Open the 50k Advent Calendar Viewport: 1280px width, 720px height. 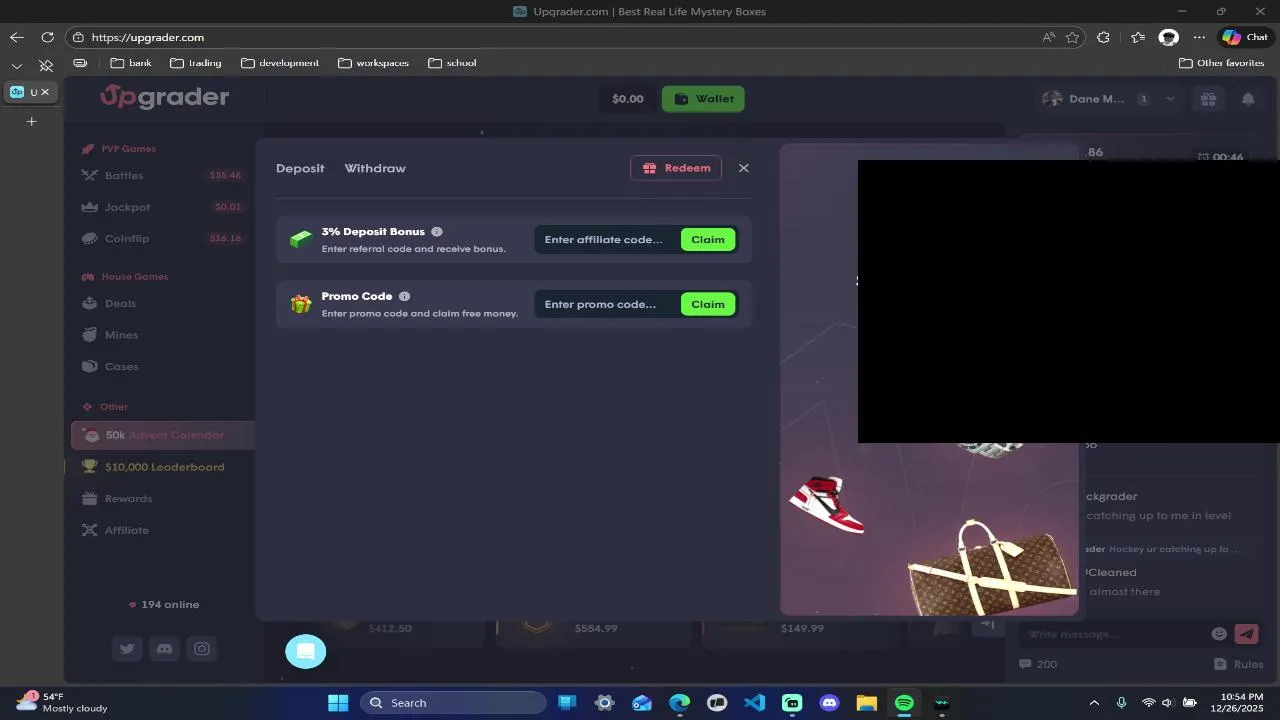(x=163, y=435)
